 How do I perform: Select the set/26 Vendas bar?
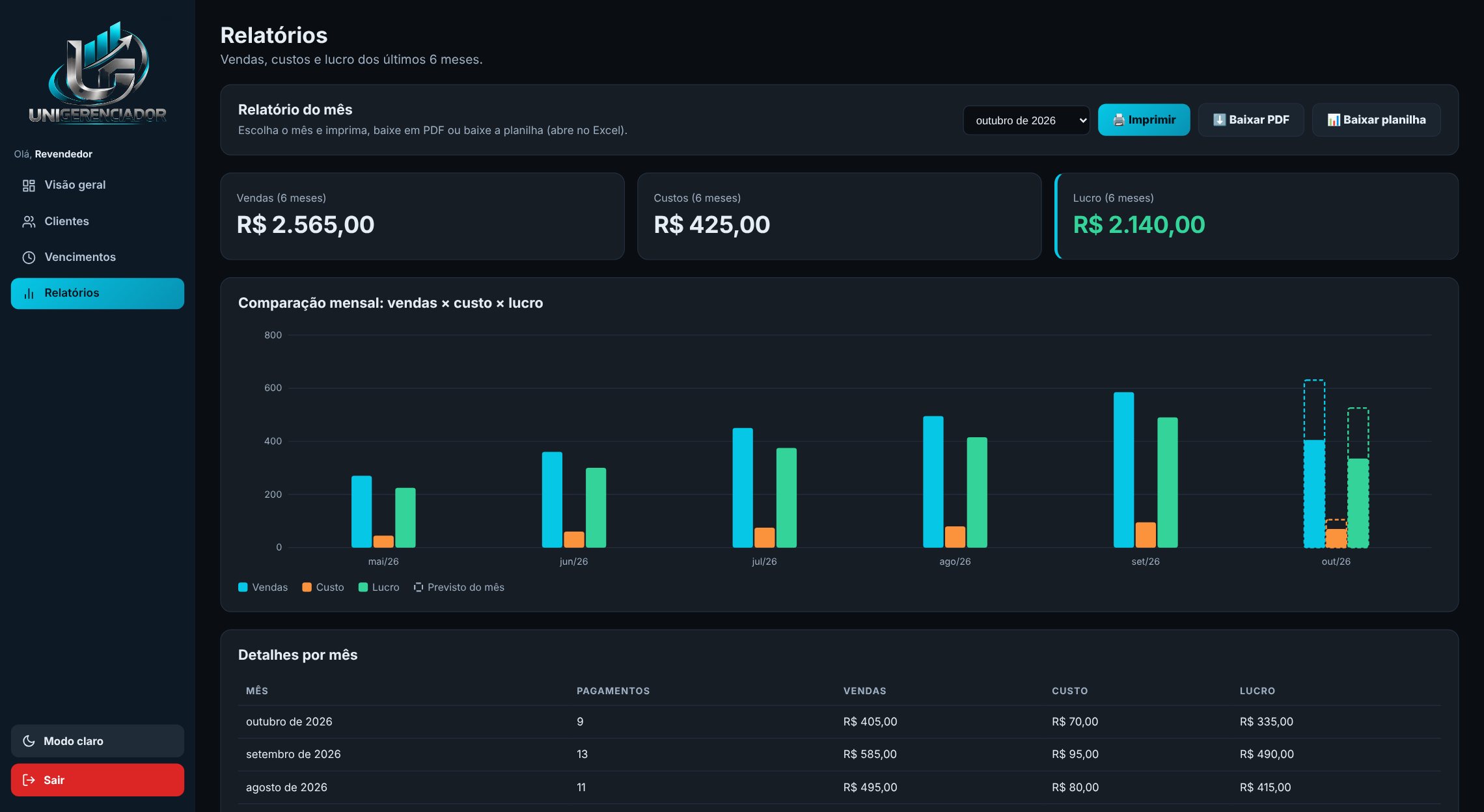[1123, 470]
